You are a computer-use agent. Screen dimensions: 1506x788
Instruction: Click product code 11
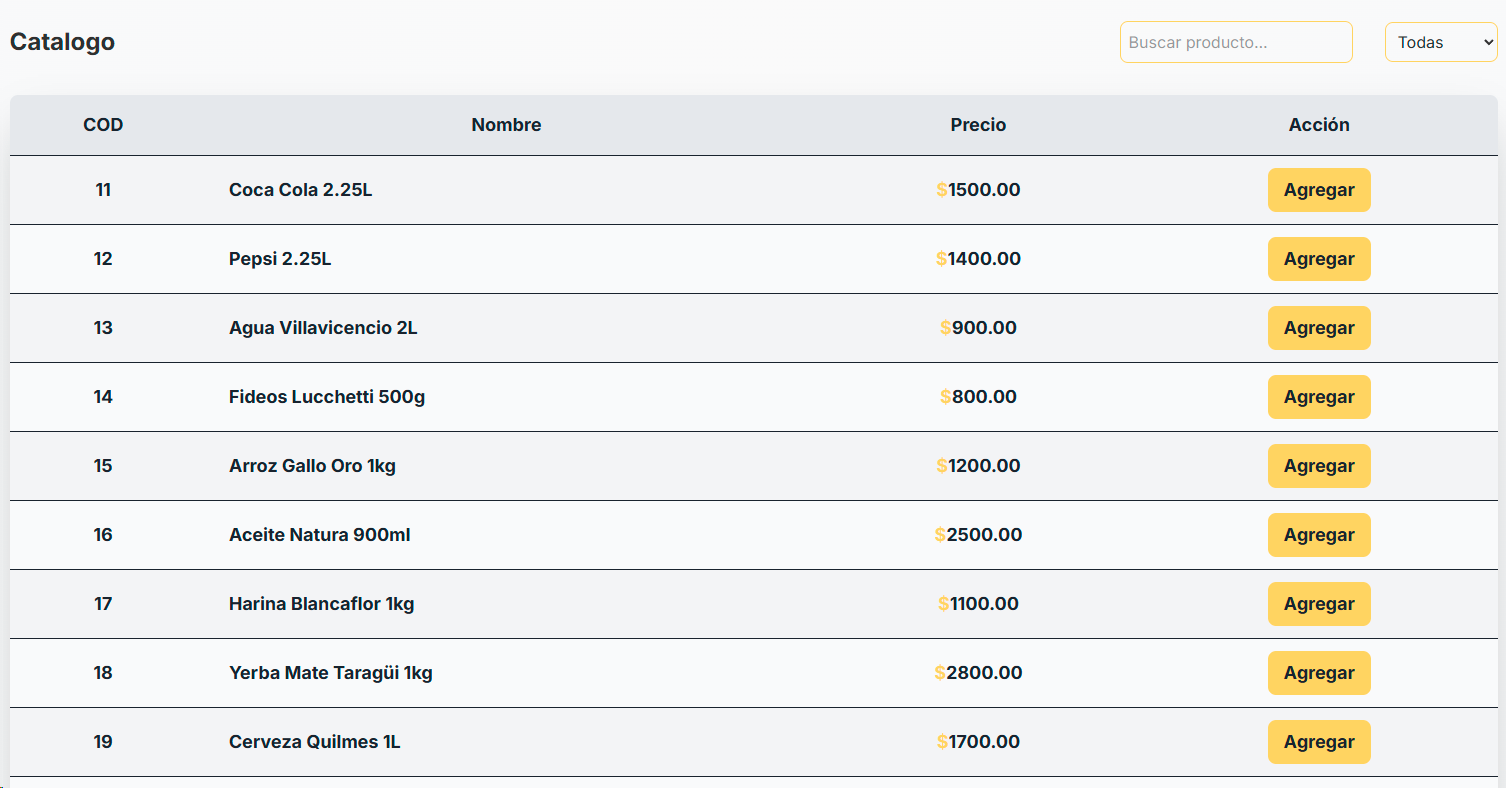coord(103,190)
